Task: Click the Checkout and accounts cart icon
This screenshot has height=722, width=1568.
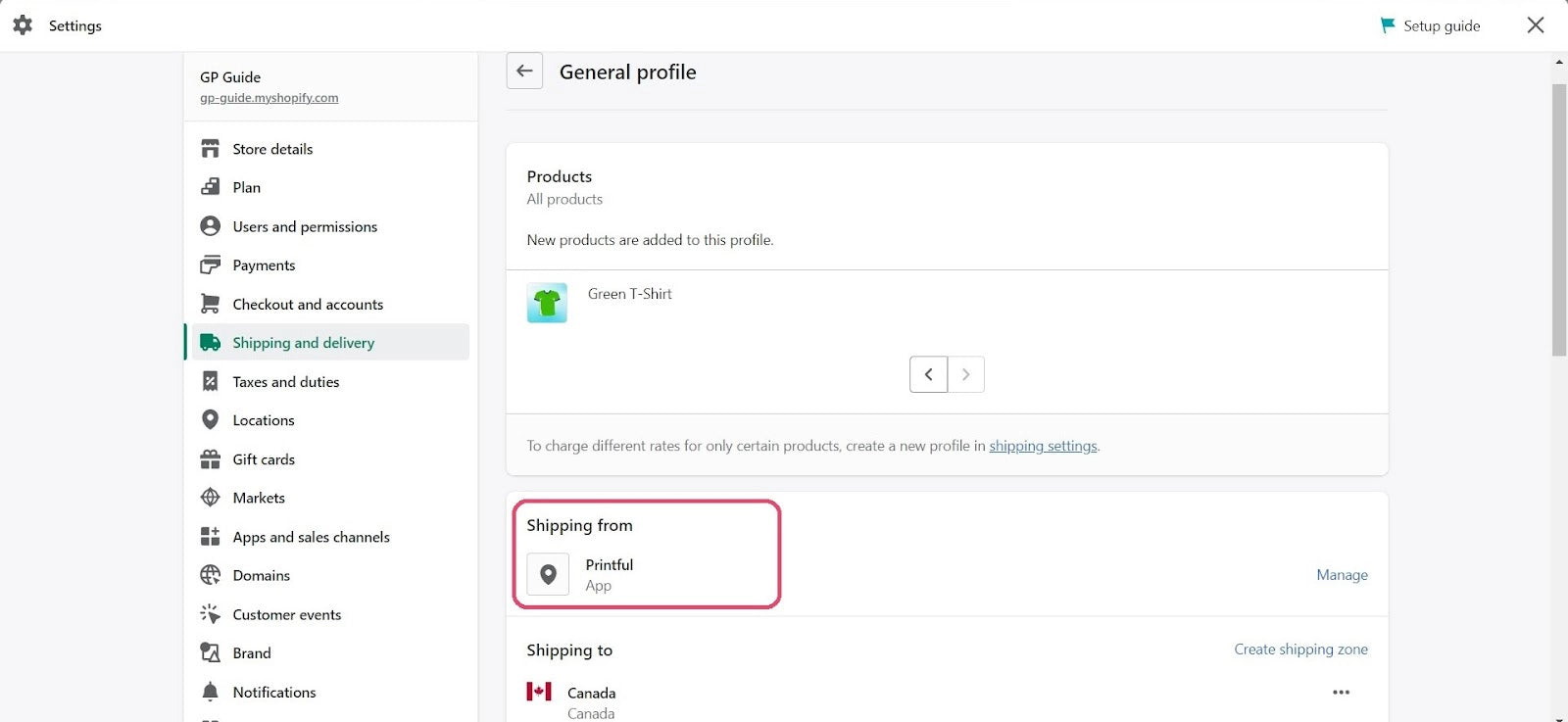Action: (210, 305)
